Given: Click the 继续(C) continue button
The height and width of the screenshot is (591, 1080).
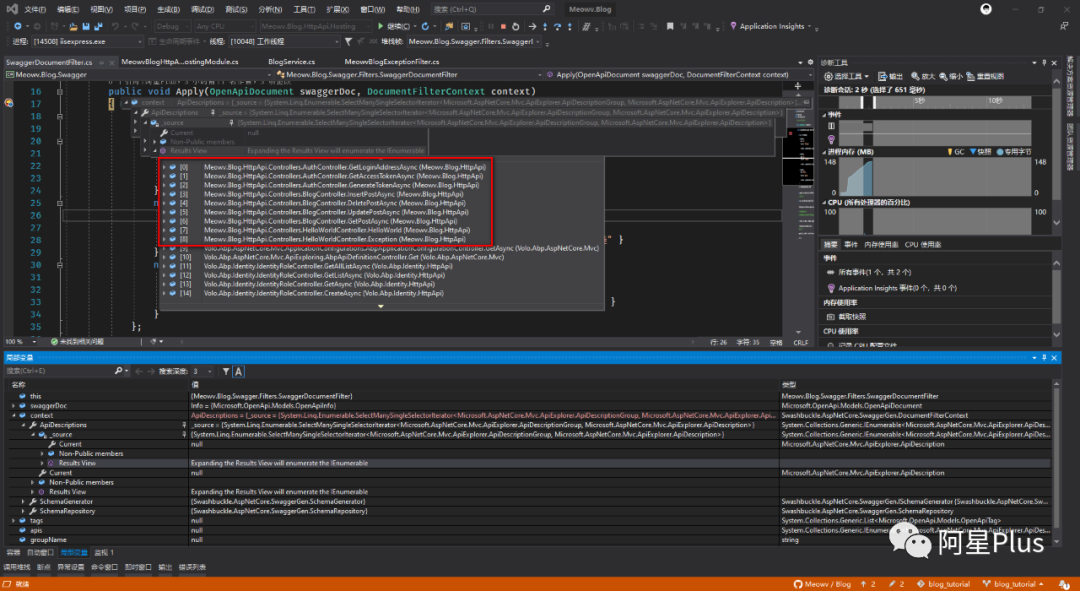Looking at the screenshot, I should pyautogui.click(x=394, y=26).
